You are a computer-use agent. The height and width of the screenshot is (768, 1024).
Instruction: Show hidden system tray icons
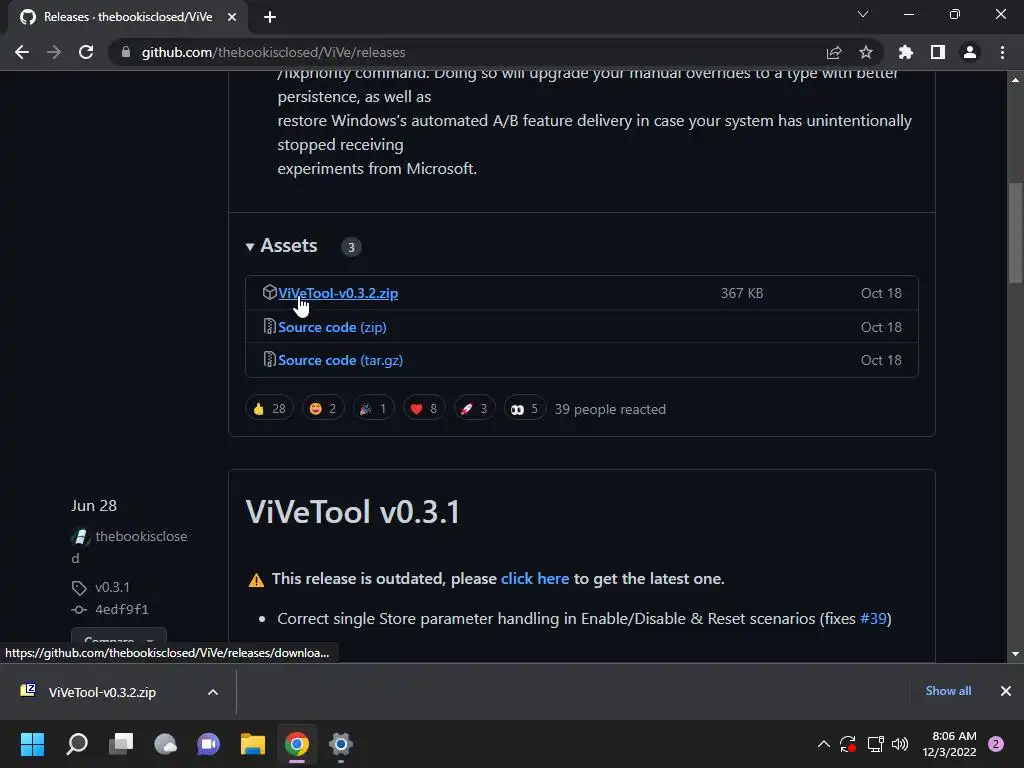click(x=824, y=744)
